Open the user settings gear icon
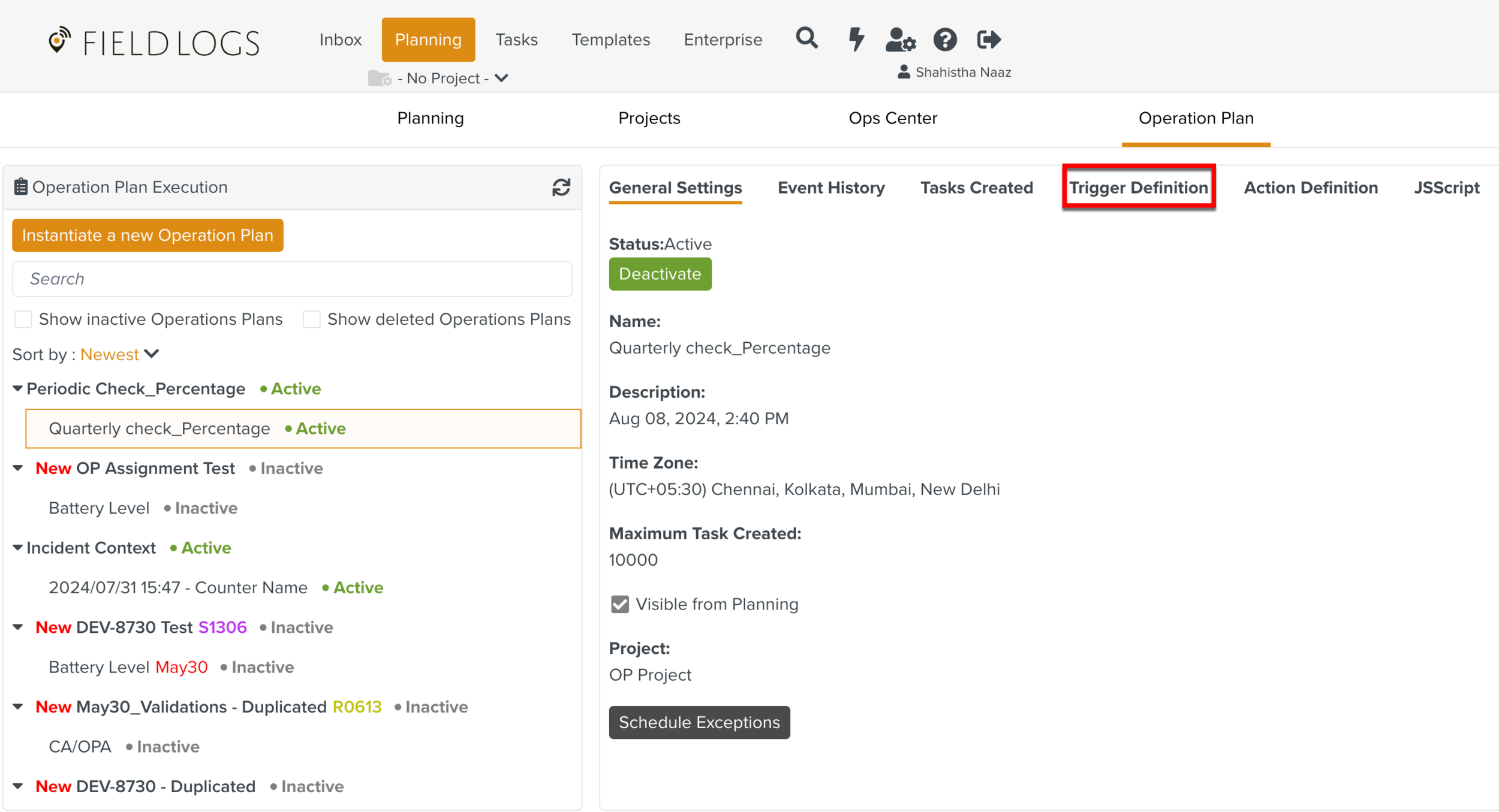 point(900,40)
